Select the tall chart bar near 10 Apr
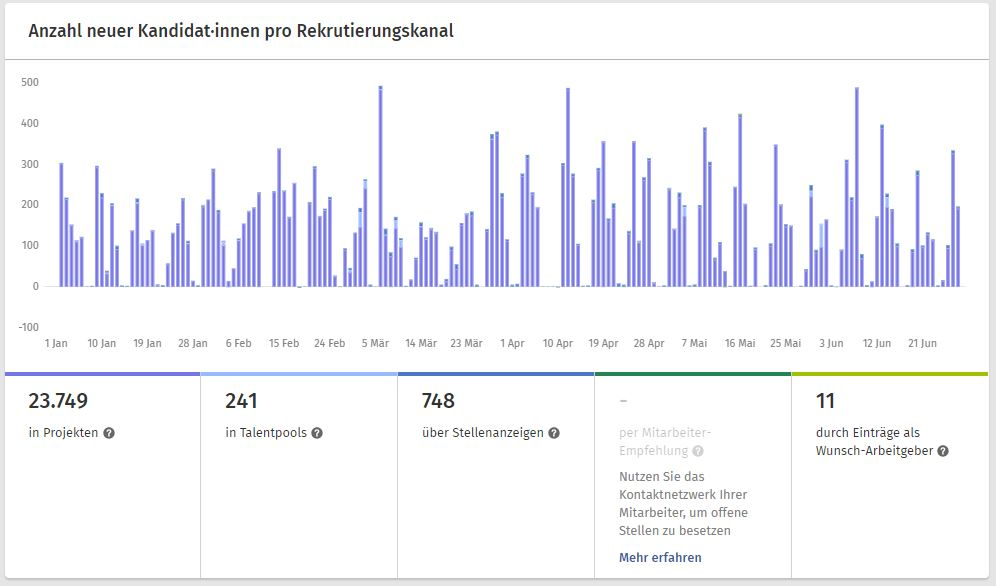996x586 pixels. (x=568, y=190)
